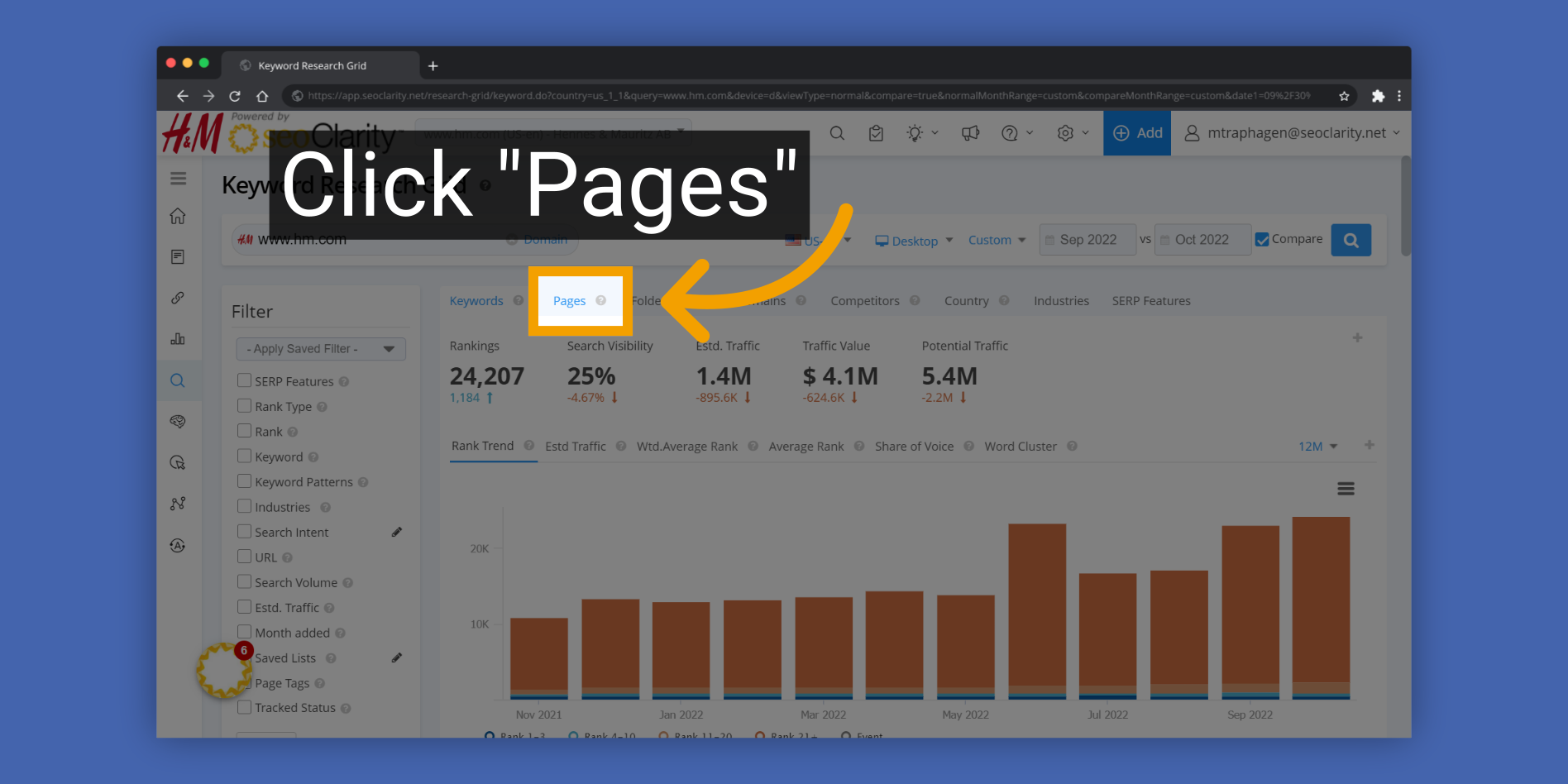This screenshot has height=784, width=1568.
Task: Open the new tab plus button
Action: [433, 66]
